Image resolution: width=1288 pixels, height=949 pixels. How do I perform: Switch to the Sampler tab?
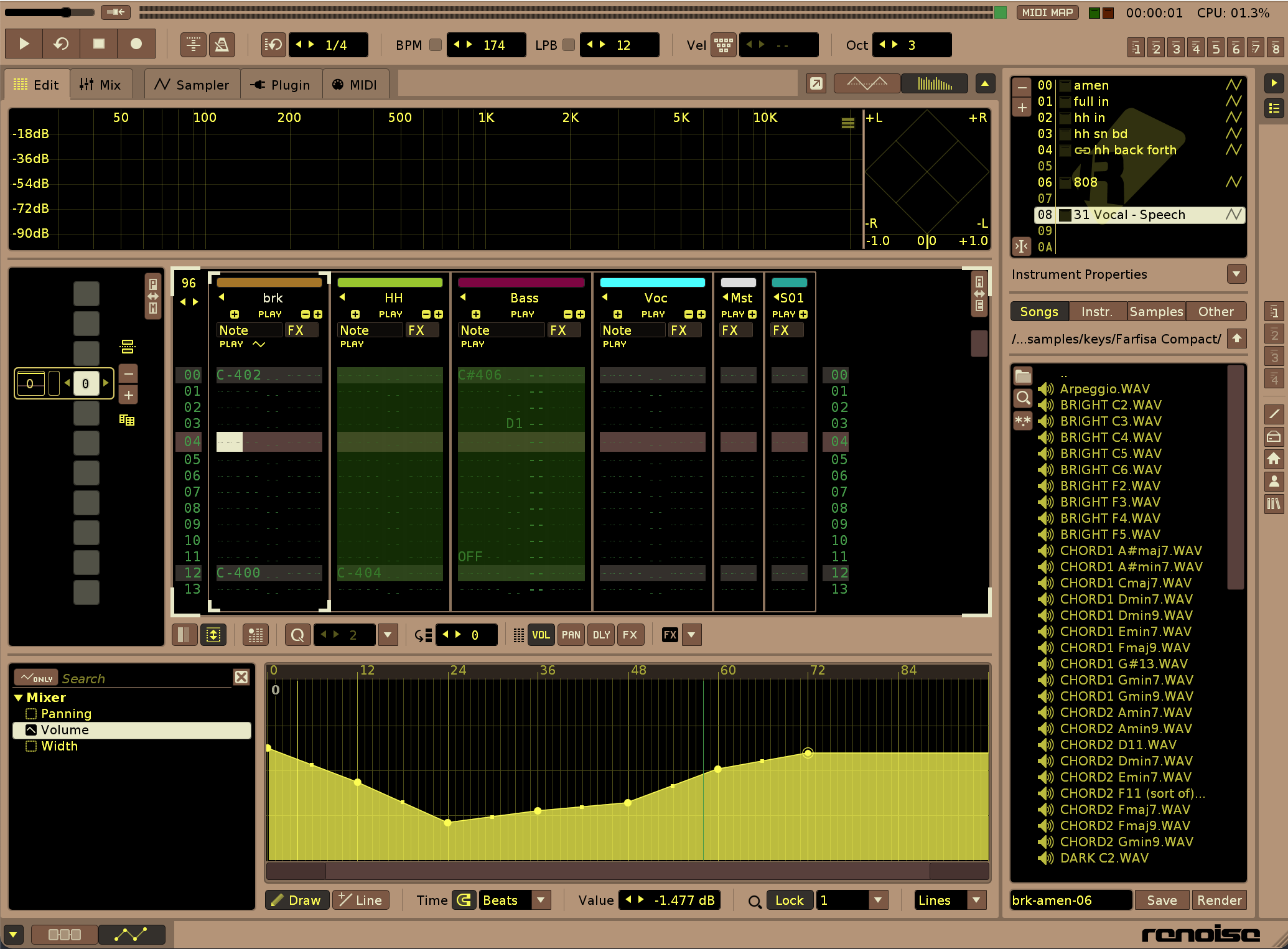point(192,85)
